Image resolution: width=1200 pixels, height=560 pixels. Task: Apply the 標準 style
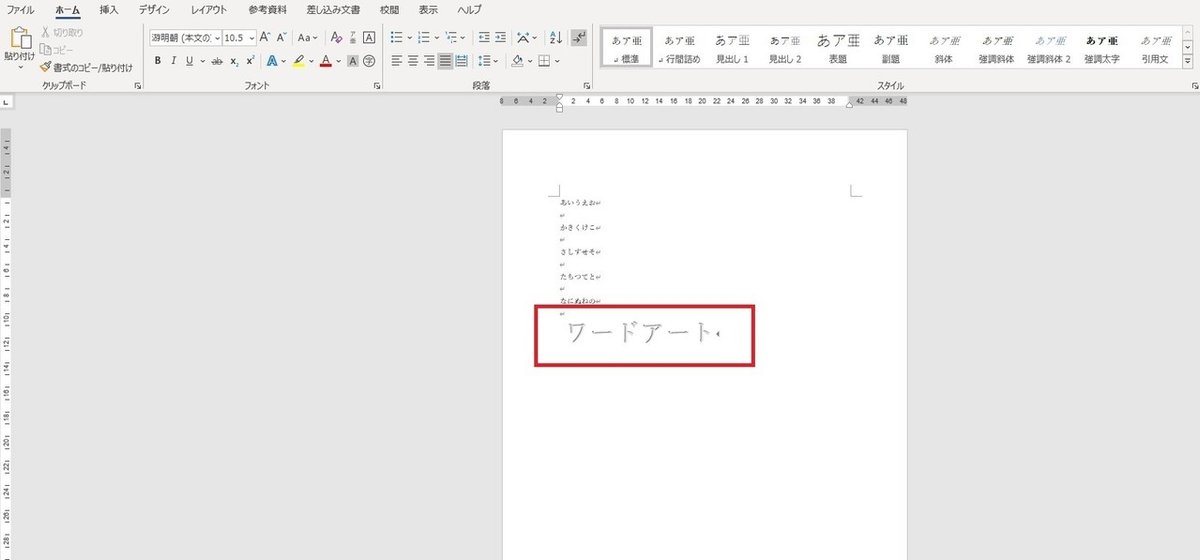click(627, 47)
